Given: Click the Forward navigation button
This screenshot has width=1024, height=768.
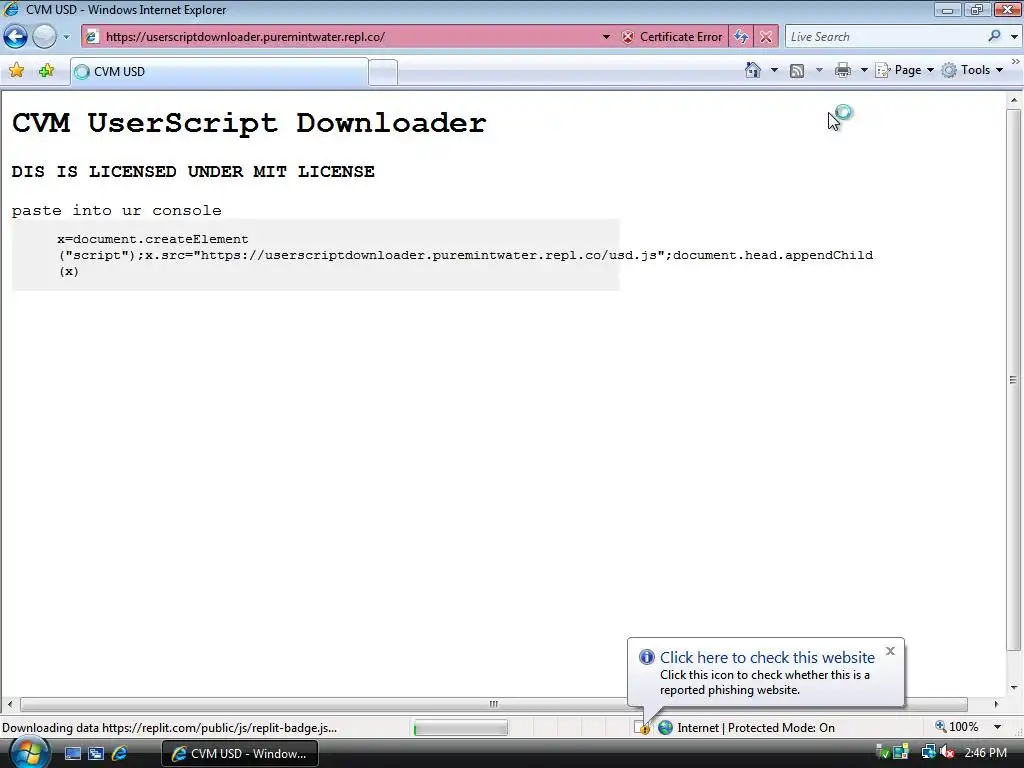Looking at the screenshot, I should point(44,37).
